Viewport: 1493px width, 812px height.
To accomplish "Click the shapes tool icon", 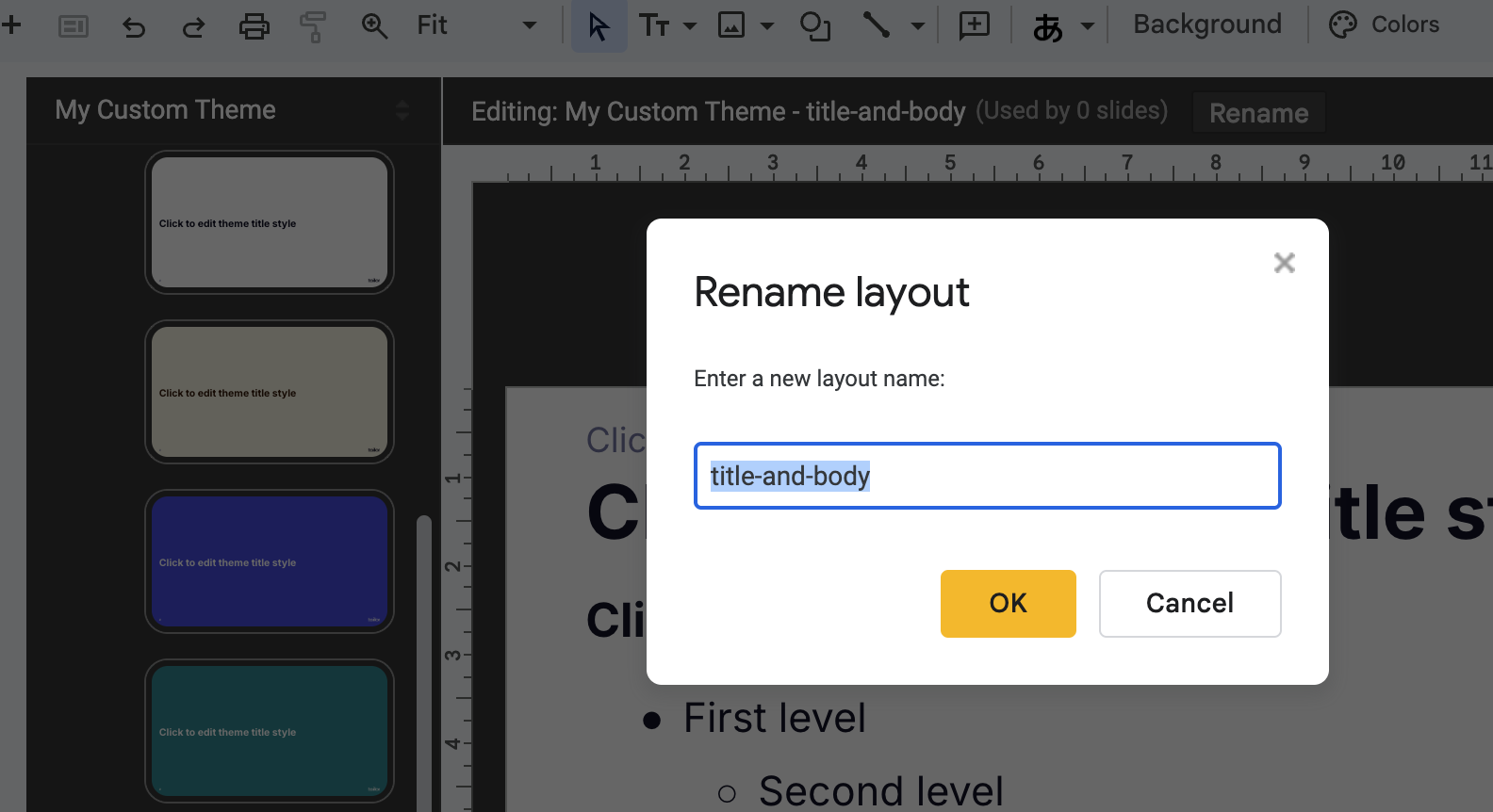I will click(815, 25).
